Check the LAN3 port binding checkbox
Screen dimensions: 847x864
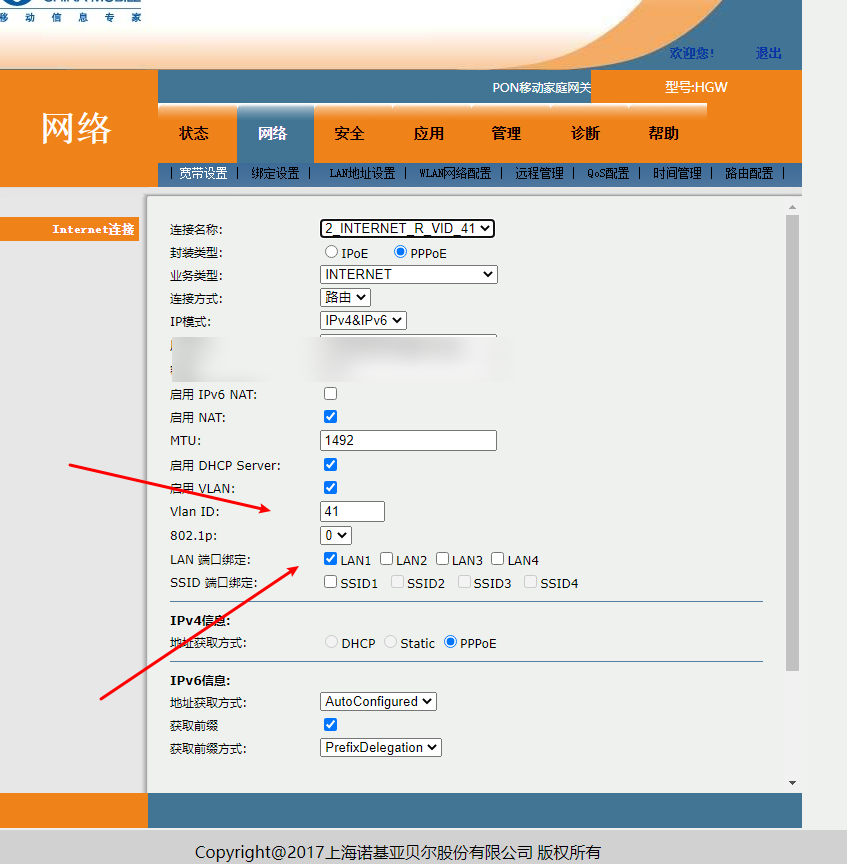[442, 559]
